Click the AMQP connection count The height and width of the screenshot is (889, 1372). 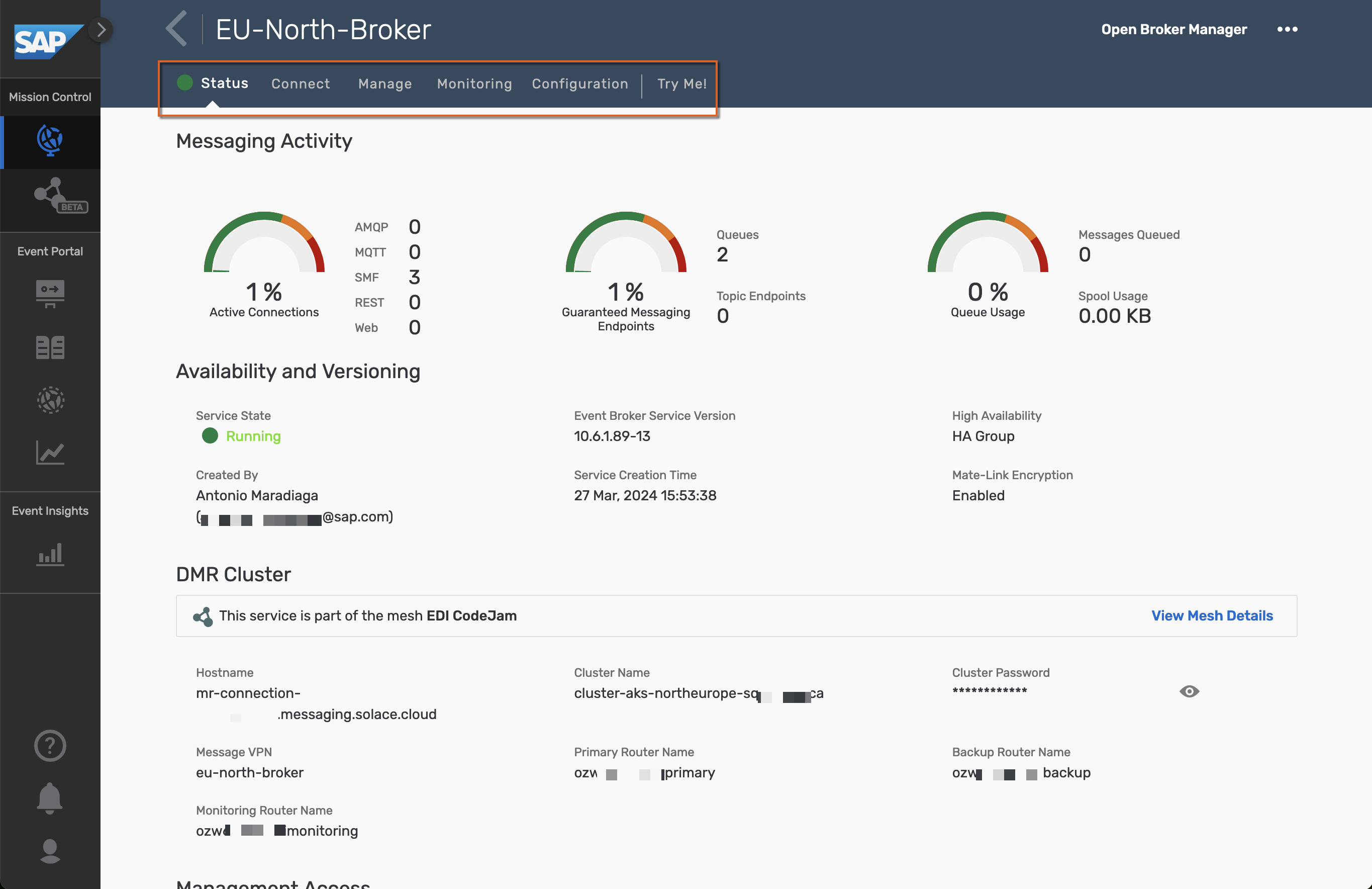click(x=415, y=227)
